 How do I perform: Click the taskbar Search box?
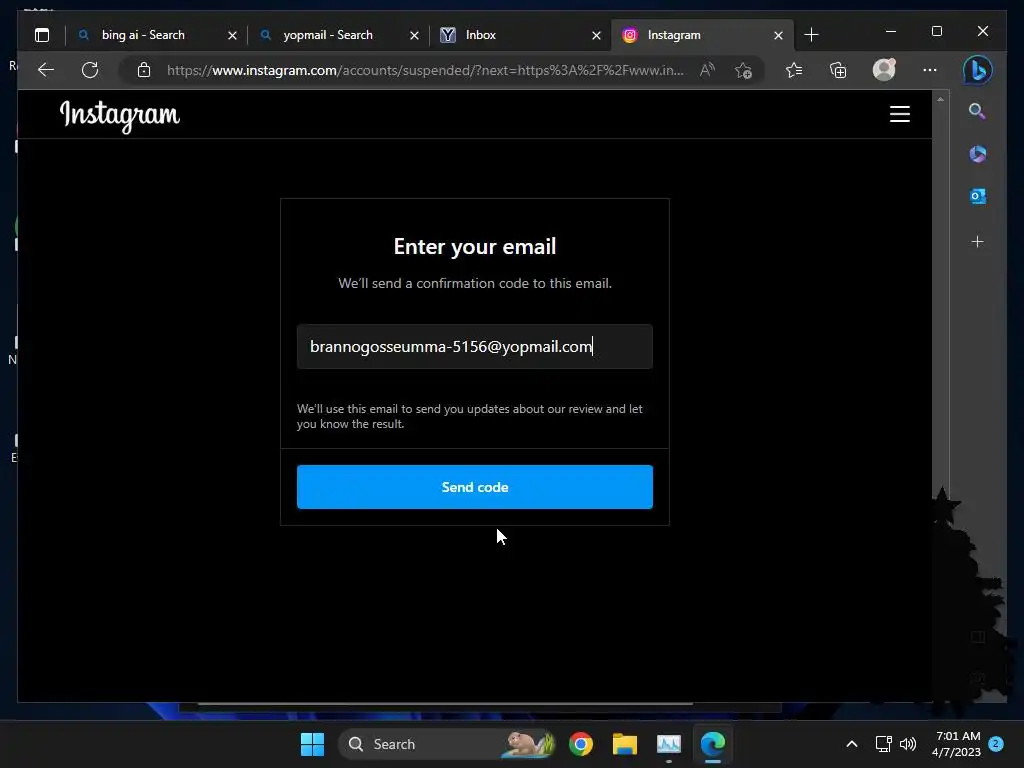[x=447, y=744]
